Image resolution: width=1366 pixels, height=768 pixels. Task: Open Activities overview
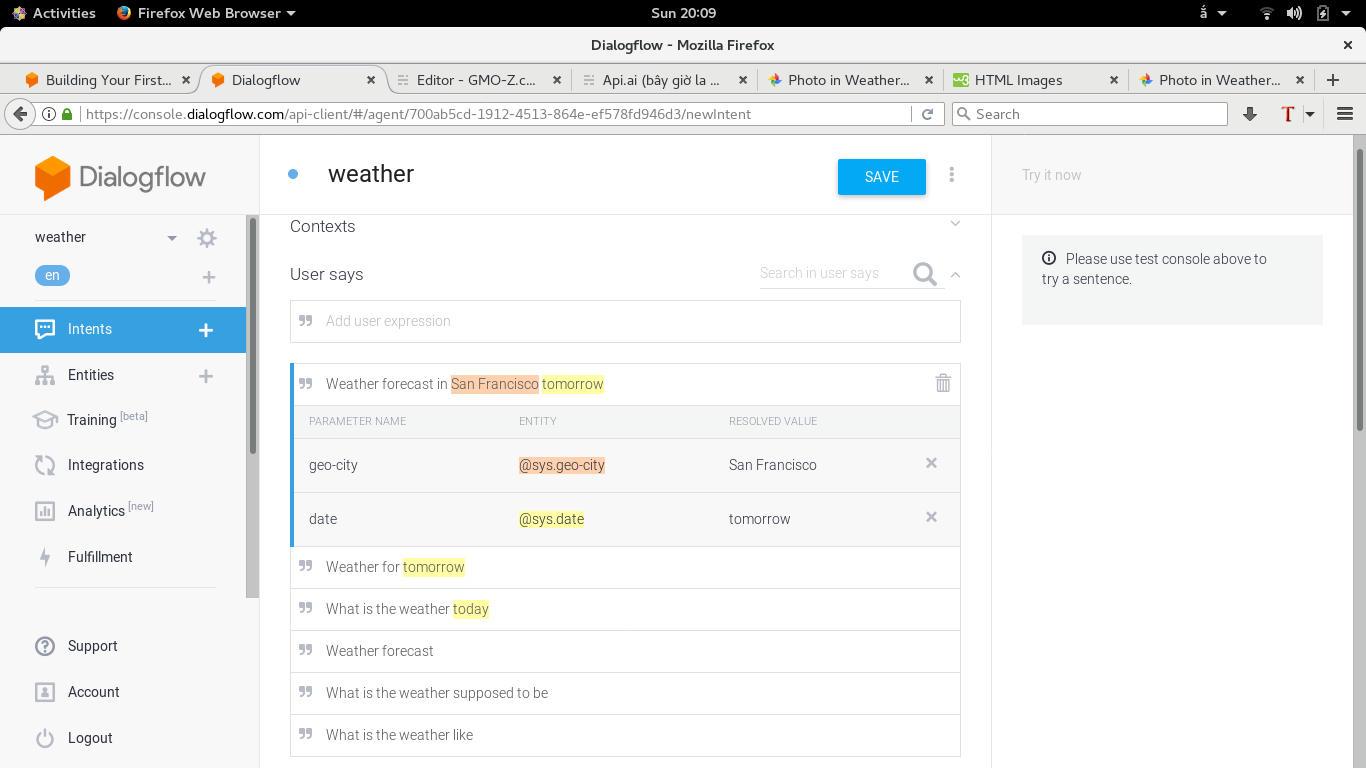pyautogui.click(x=53, y=13)
